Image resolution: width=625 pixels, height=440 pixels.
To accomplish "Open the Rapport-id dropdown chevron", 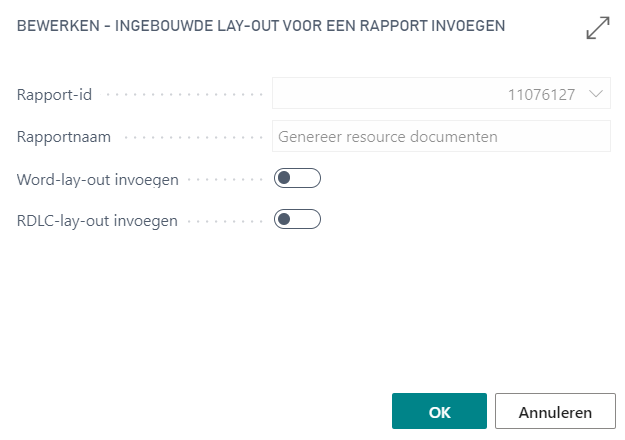I will (597, 94).
